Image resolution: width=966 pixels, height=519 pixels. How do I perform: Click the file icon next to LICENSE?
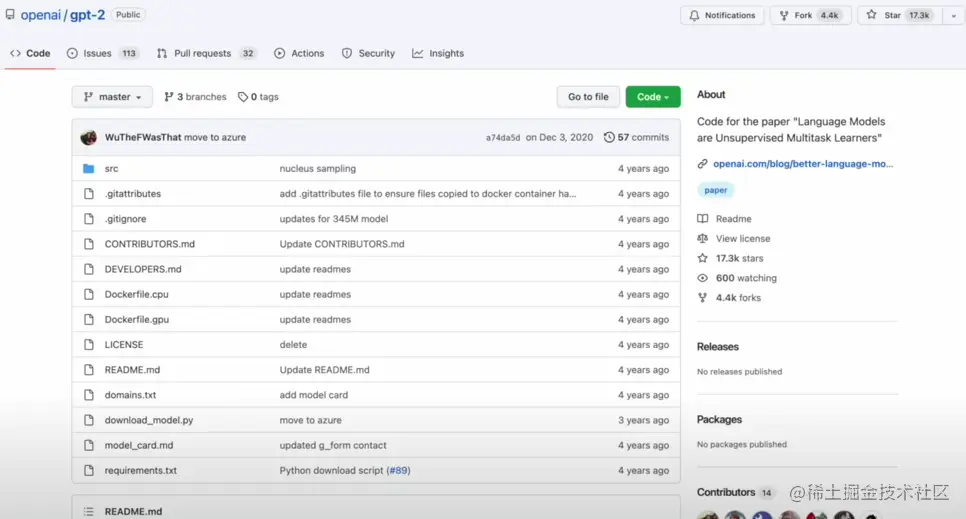[89, 345]
